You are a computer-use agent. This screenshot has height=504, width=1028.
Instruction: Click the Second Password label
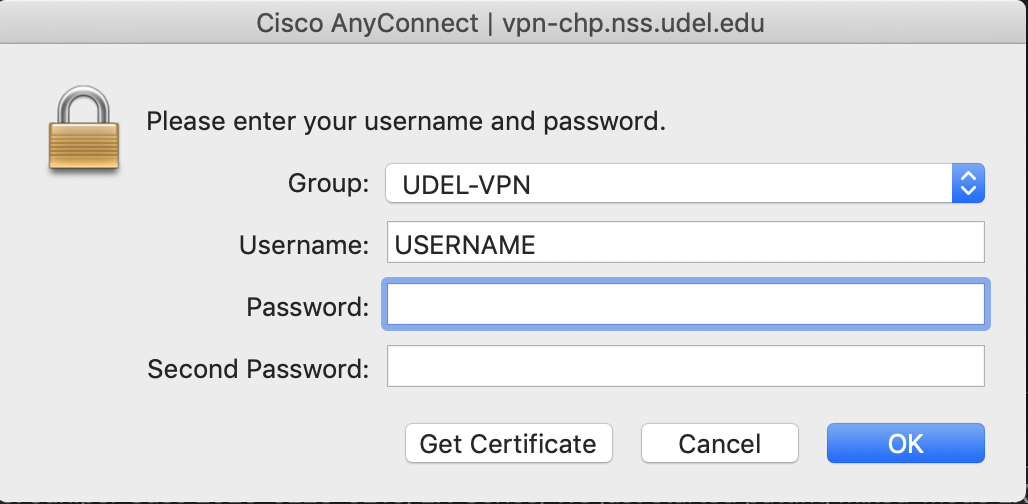258,368
